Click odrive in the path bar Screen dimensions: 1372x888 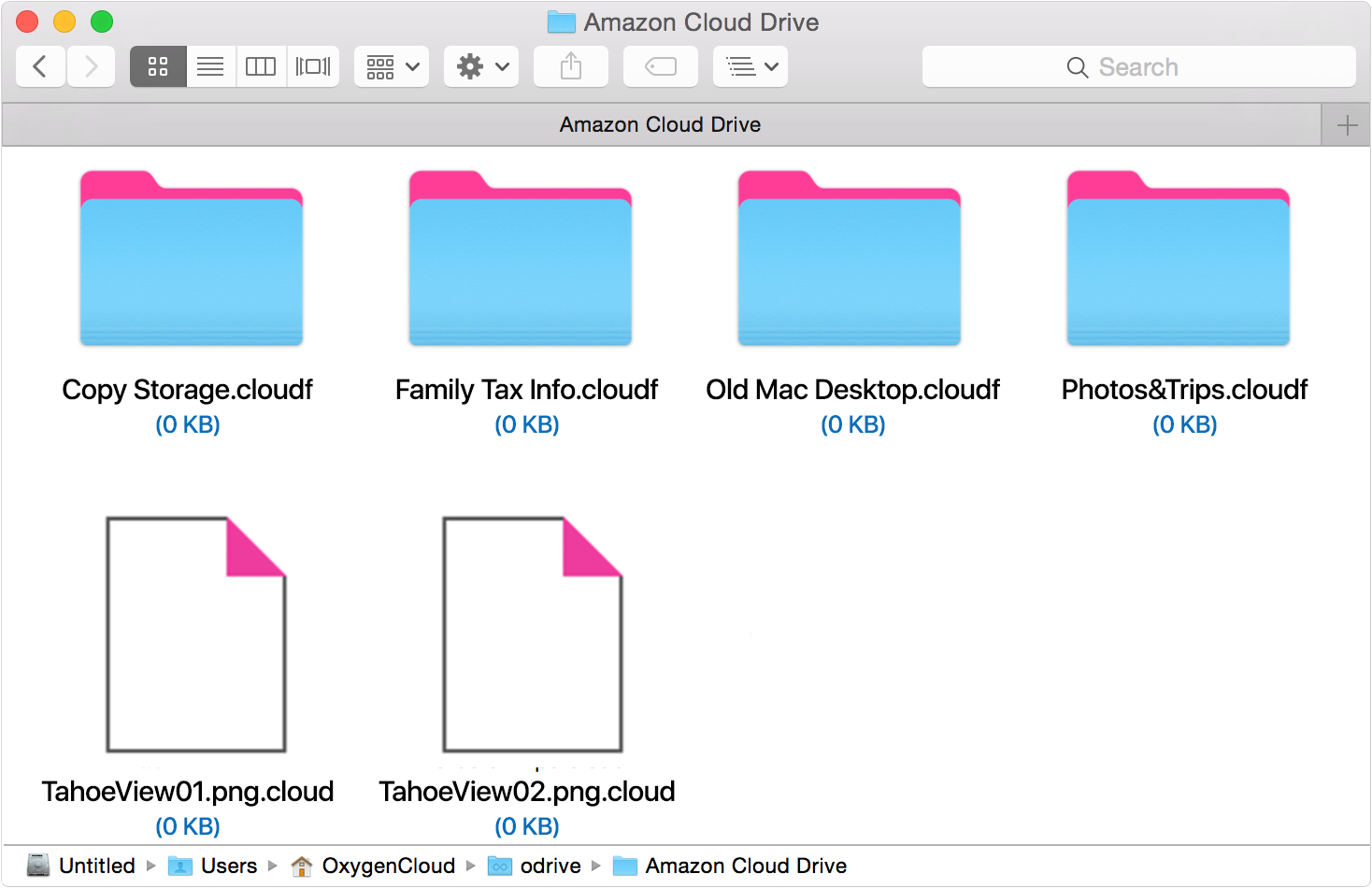pyautogui.click(x=535, y=866)
